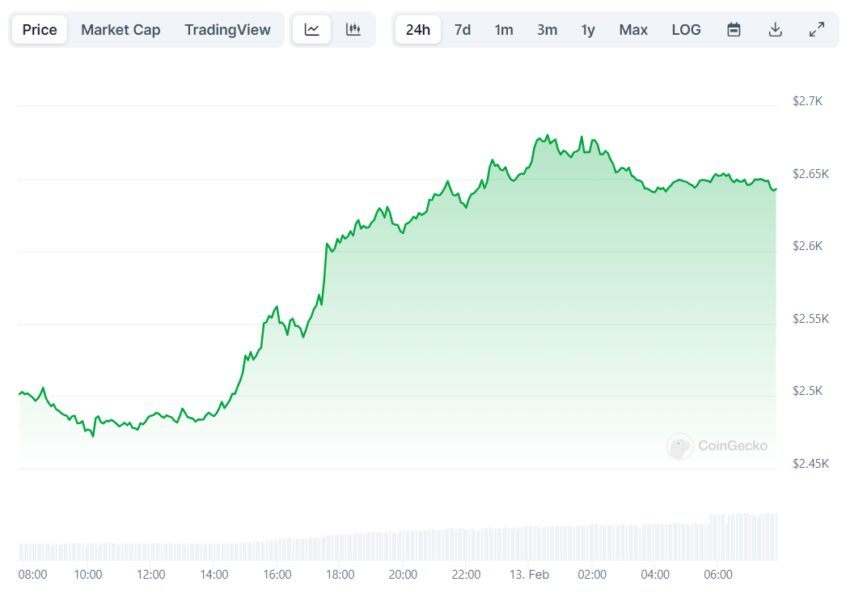Show Max price history

tap(633, 30)
